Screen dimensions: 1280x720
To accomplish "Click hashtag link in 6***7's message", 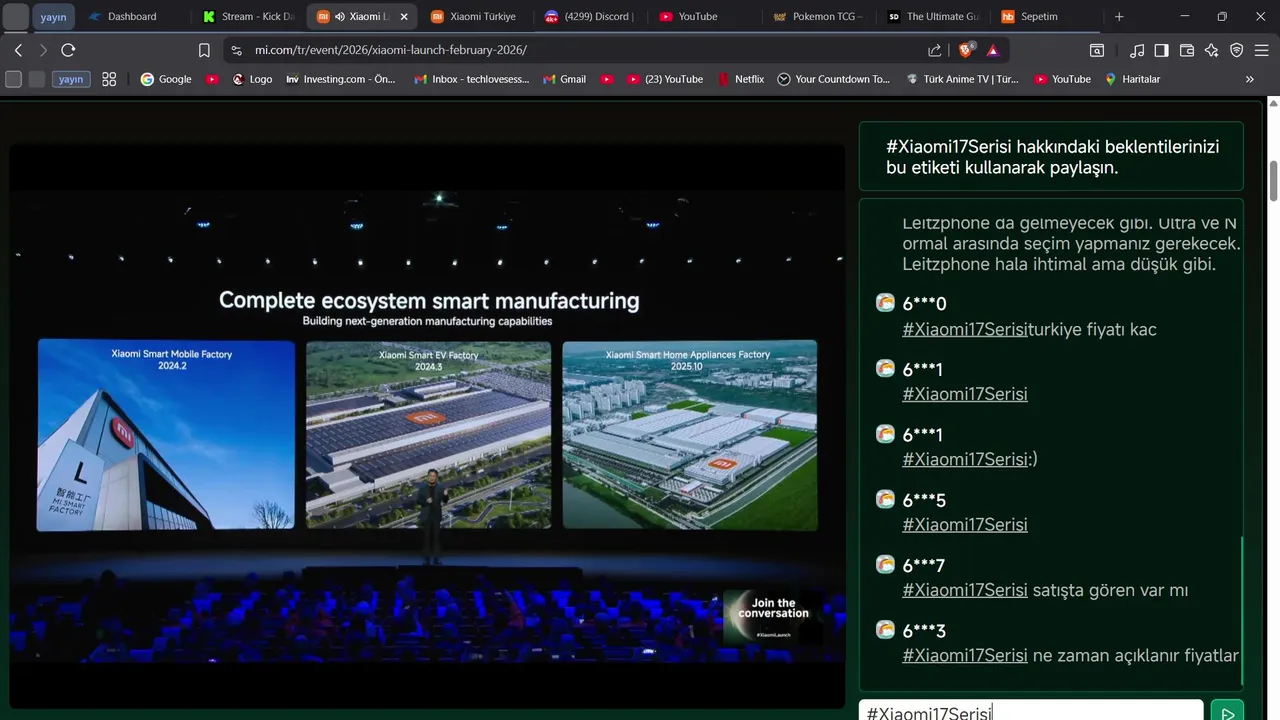I will coord(965,590).
